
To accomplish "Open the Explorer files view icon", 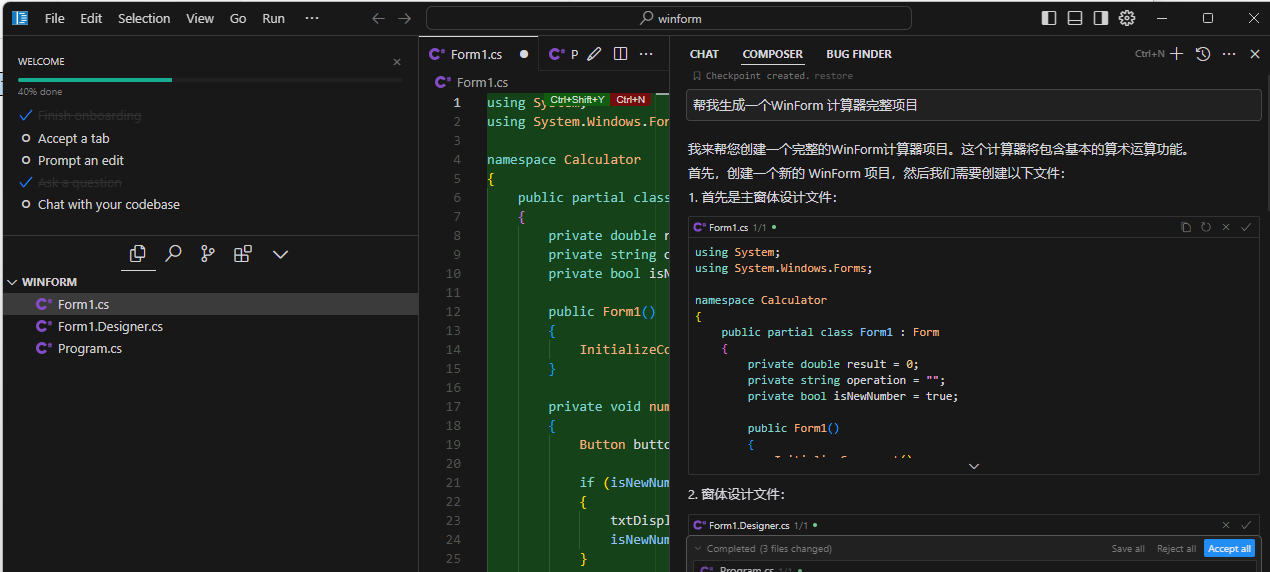I will click(138, 254).
